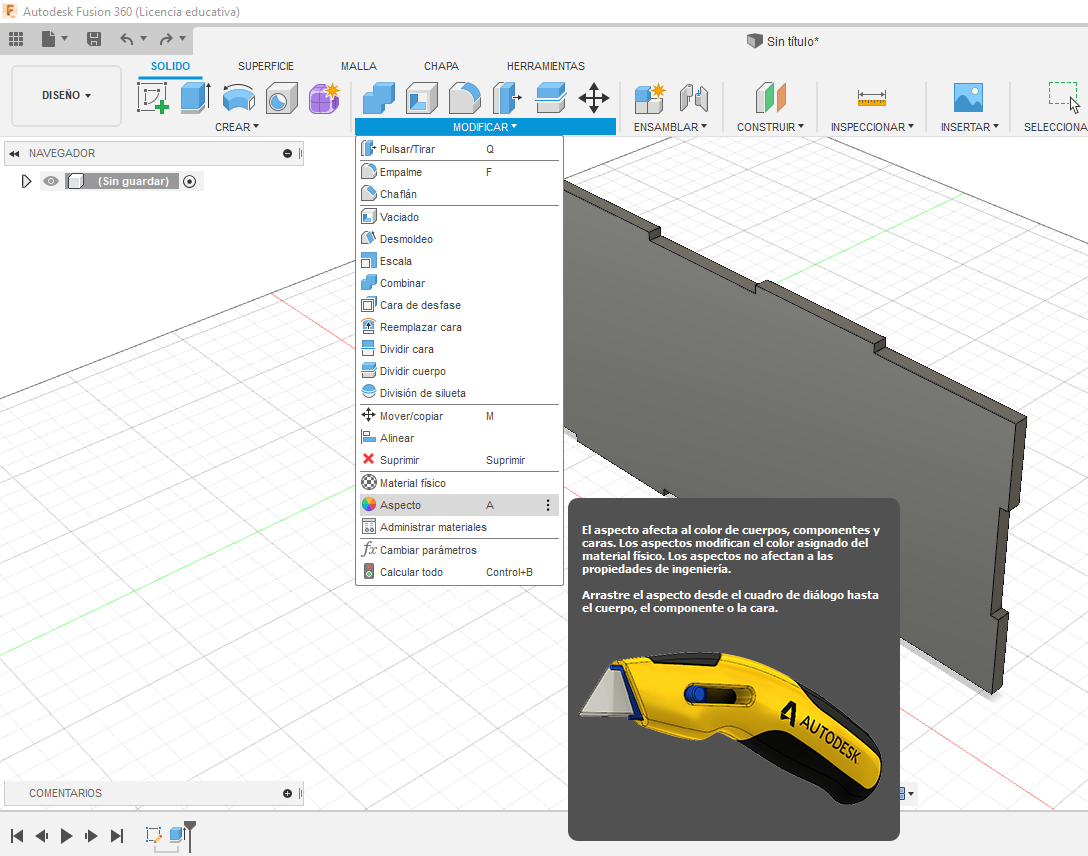Image resolution: width=1088 pixels, height=856 pixels.
Task: Switch to the Sólido tab
Action: [170, 66]
